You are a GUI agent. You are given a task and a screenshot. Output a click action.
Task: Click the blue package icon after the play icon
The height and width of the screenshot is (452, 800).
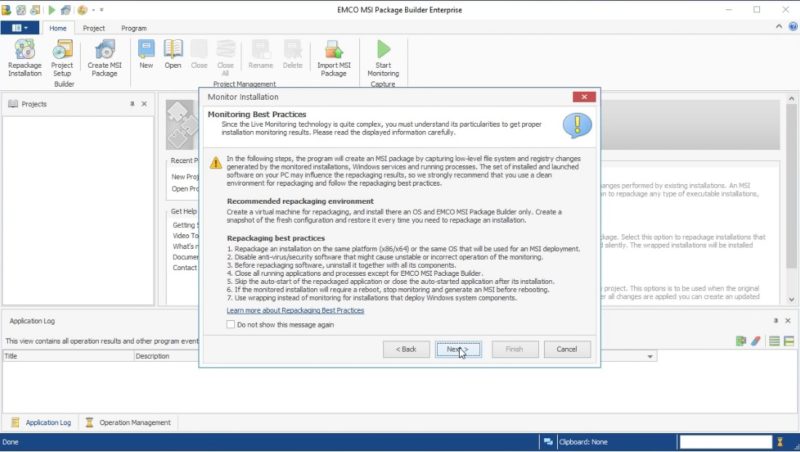point(66,10)
